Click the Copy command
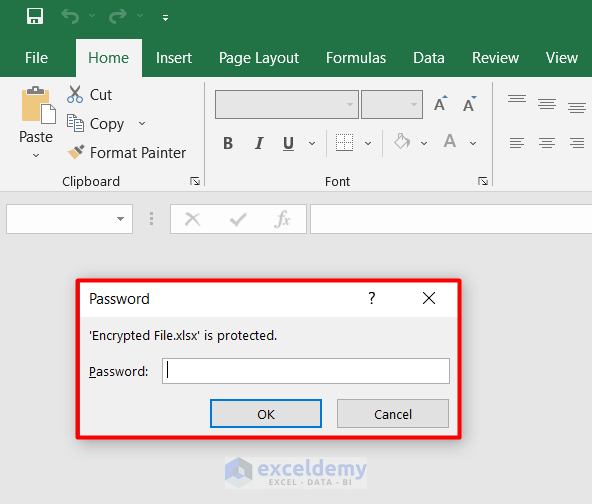The height and width of the screenshot is (504, 592). coord(96,124)
